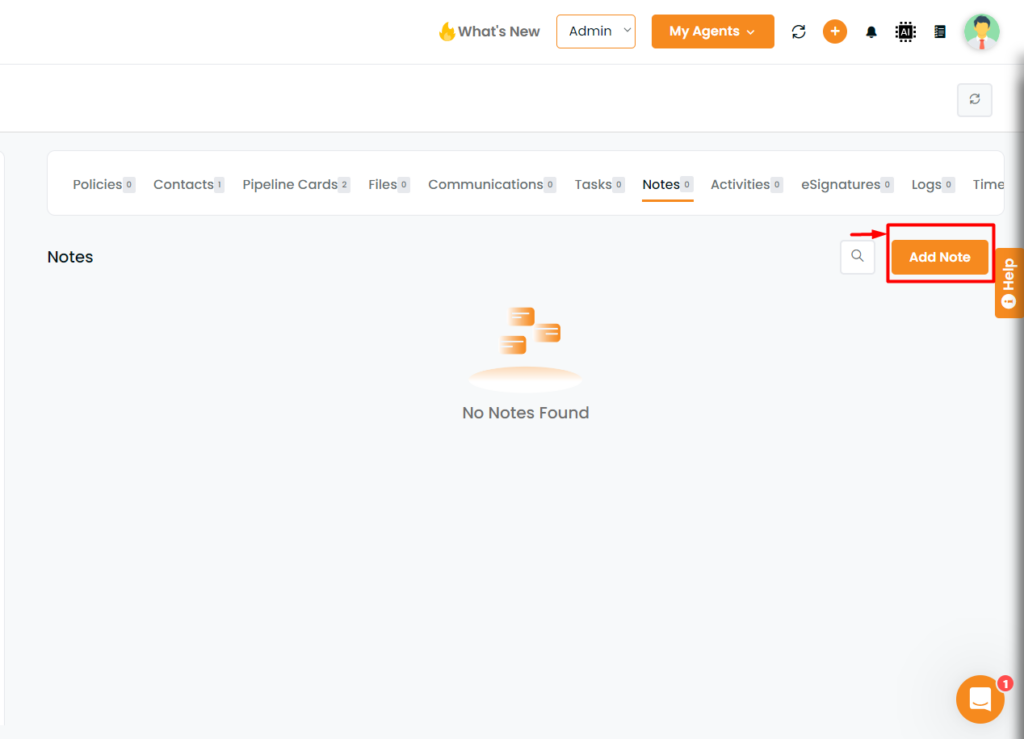Screen dimensions: 1024x739
Task: Select the Files tab
Action: coord(389,185)
